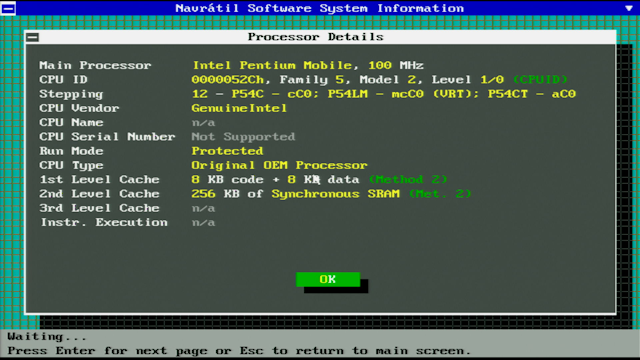Click the down arrow in the title bar

629,8
